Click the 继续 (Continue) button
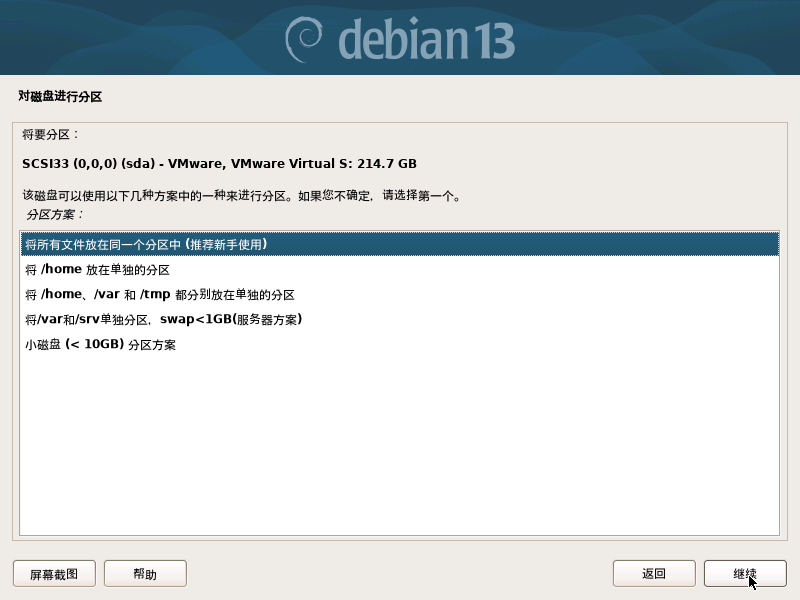800x600 pixels. click(745, 573)
